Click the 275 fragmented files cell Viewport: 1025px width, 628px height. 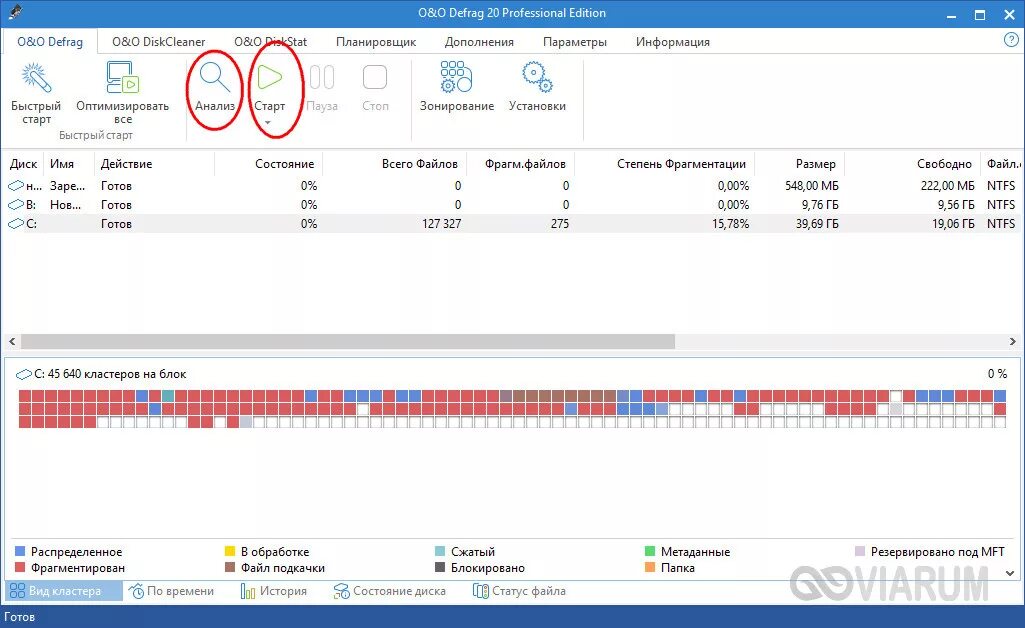pos(560,223)
